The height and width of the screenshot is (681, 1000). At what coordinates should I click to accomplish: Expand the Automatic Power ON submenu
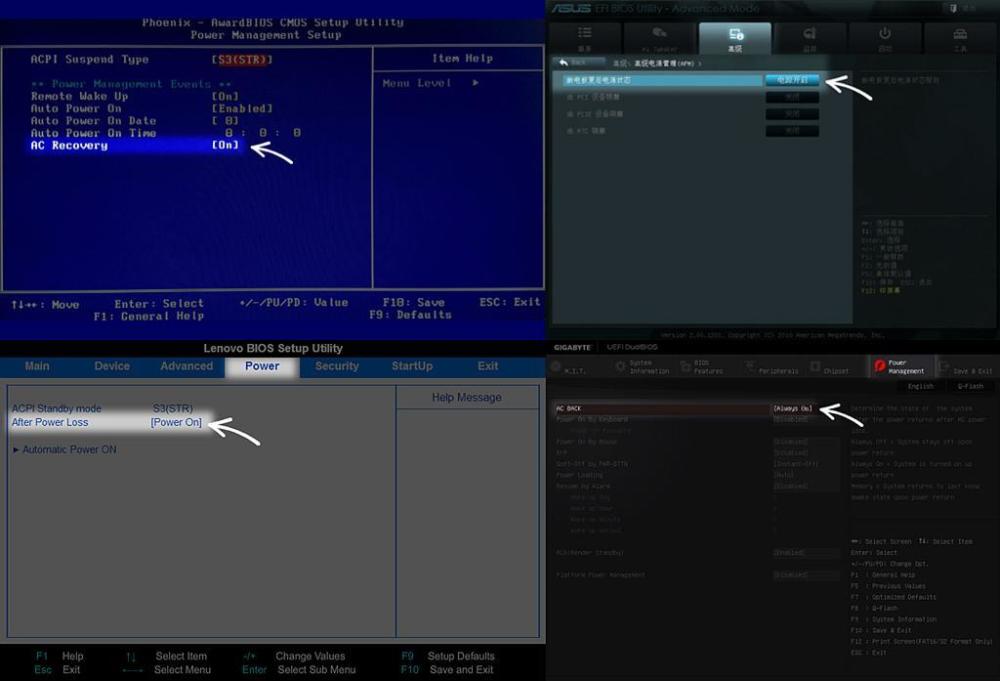[65, 450]
